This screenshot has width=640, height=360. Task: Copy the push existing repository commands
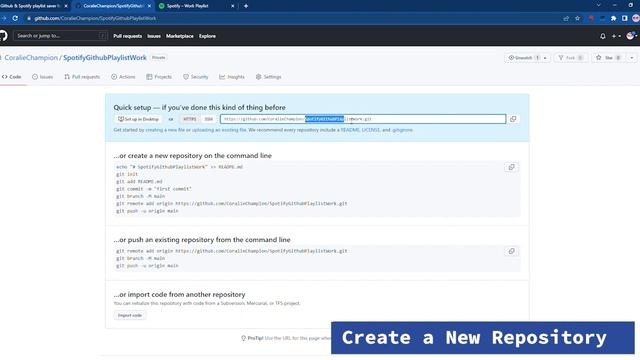pos(511,251)
